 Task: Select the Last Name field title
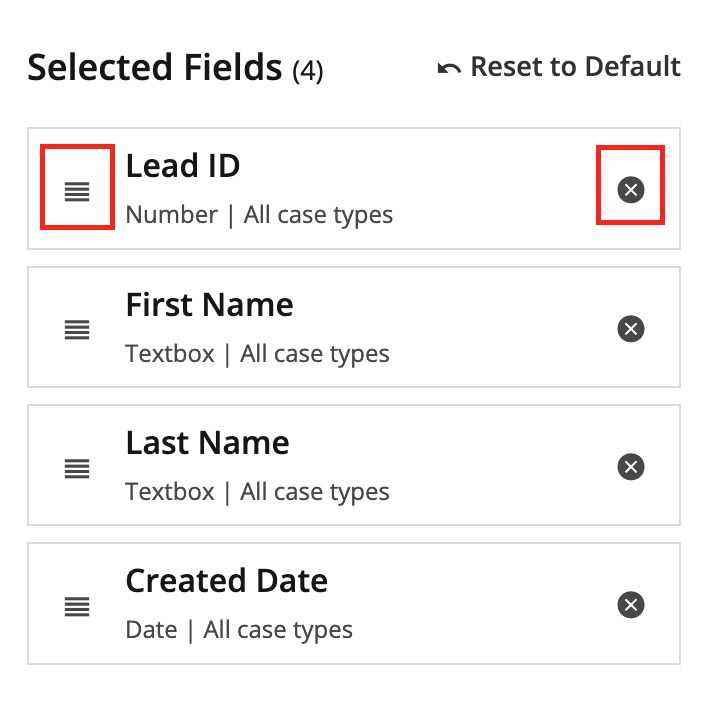[207, 443]
